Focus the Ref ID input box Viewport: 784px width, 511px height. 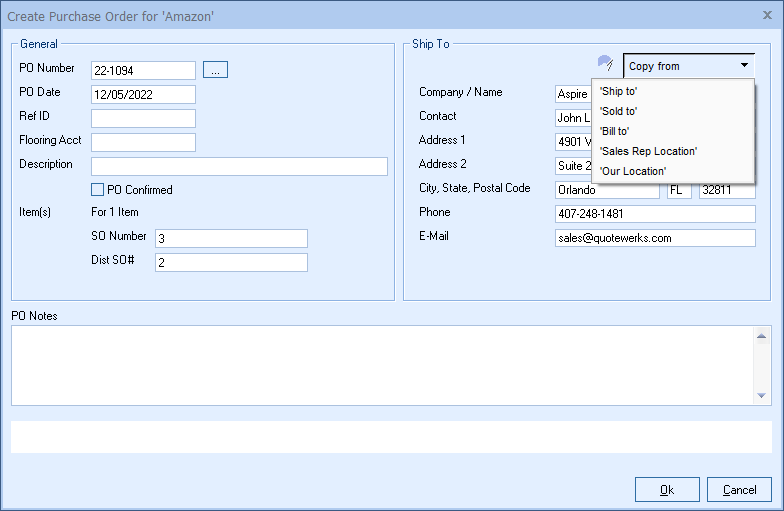point(143,118)
